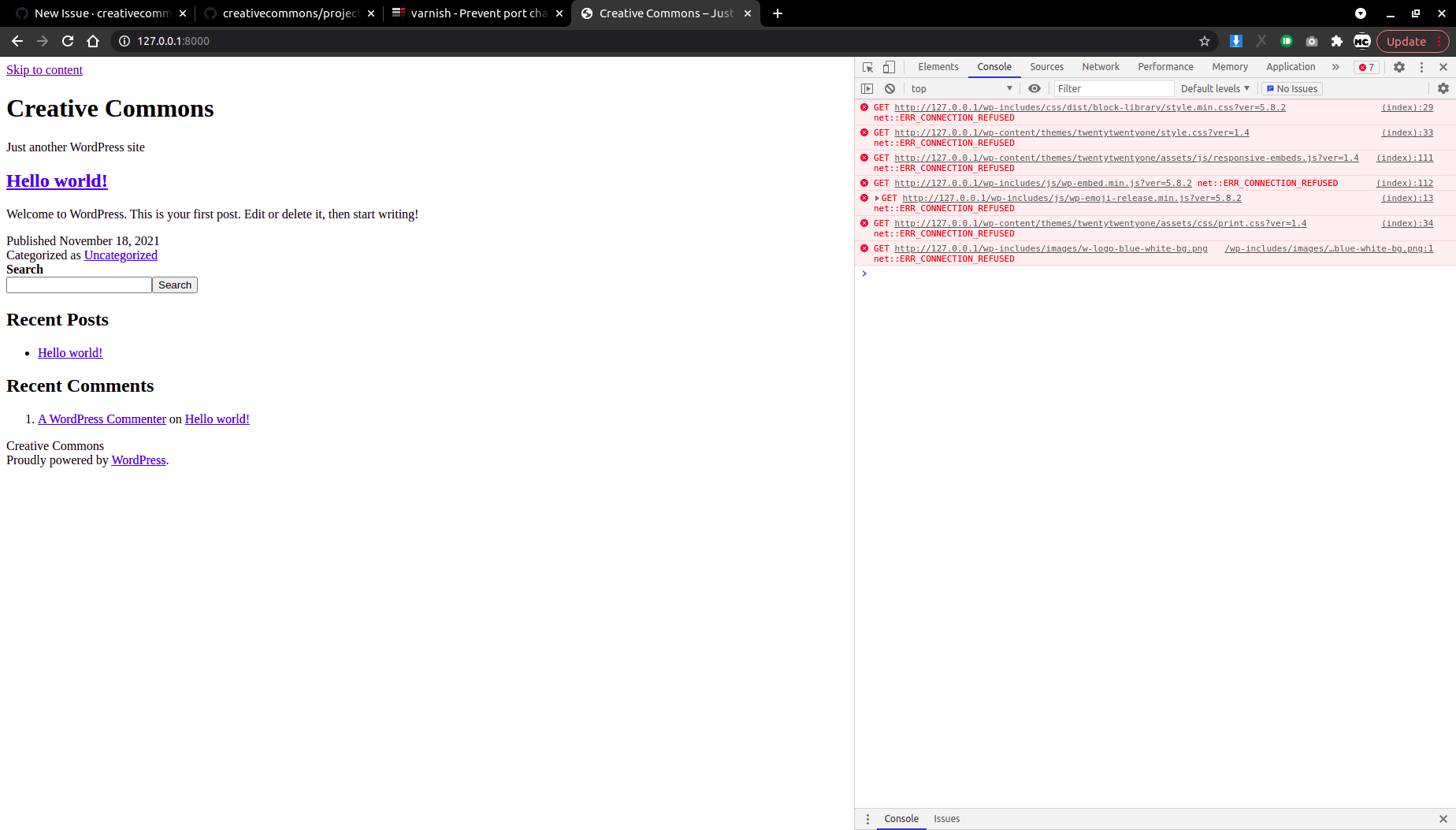Click the address bar URL 127.0.0.1:8000
This screenshot has width=1456, height=830.
pos(173,41)
